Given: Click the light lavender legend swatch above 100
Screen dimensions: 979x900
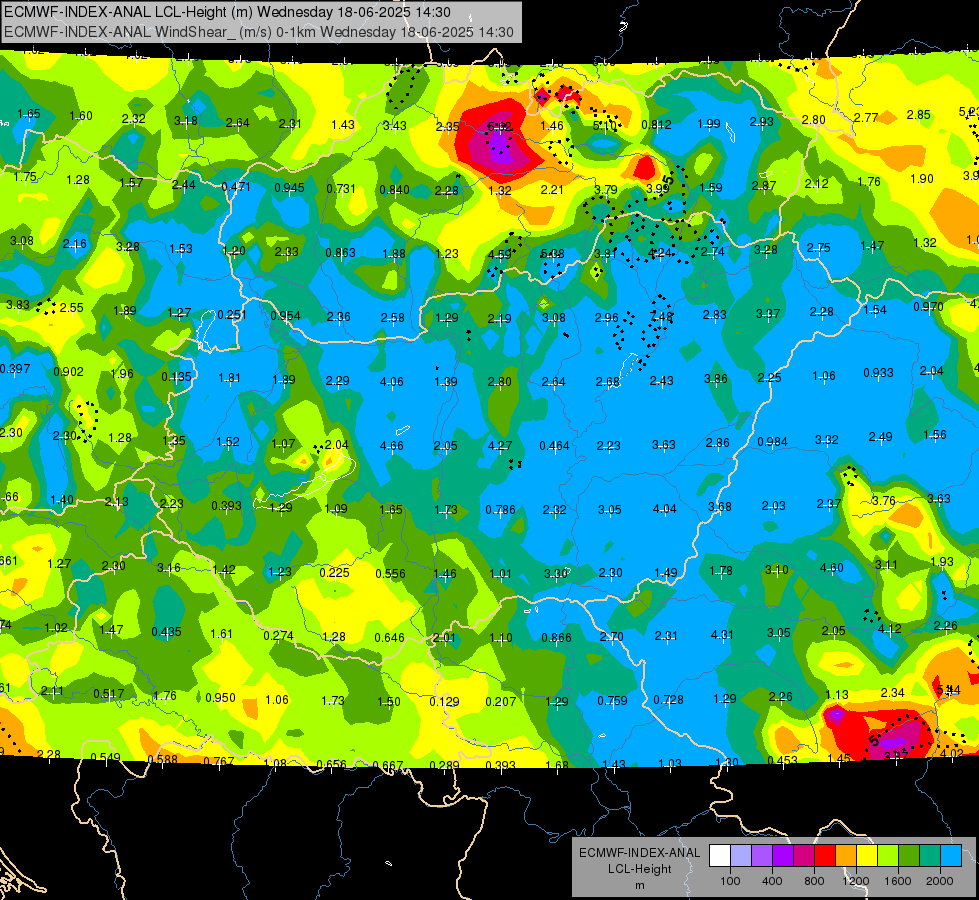Looking at the screenshot, I should [x=741, y=856].
